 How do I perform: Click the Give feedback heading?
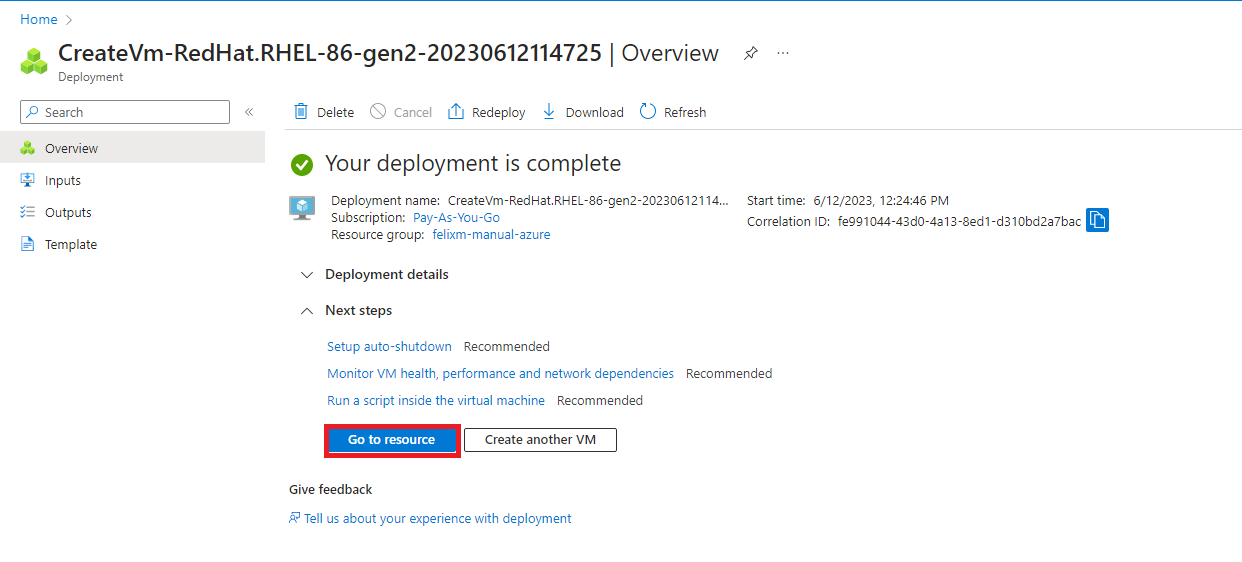click(330, 489)
